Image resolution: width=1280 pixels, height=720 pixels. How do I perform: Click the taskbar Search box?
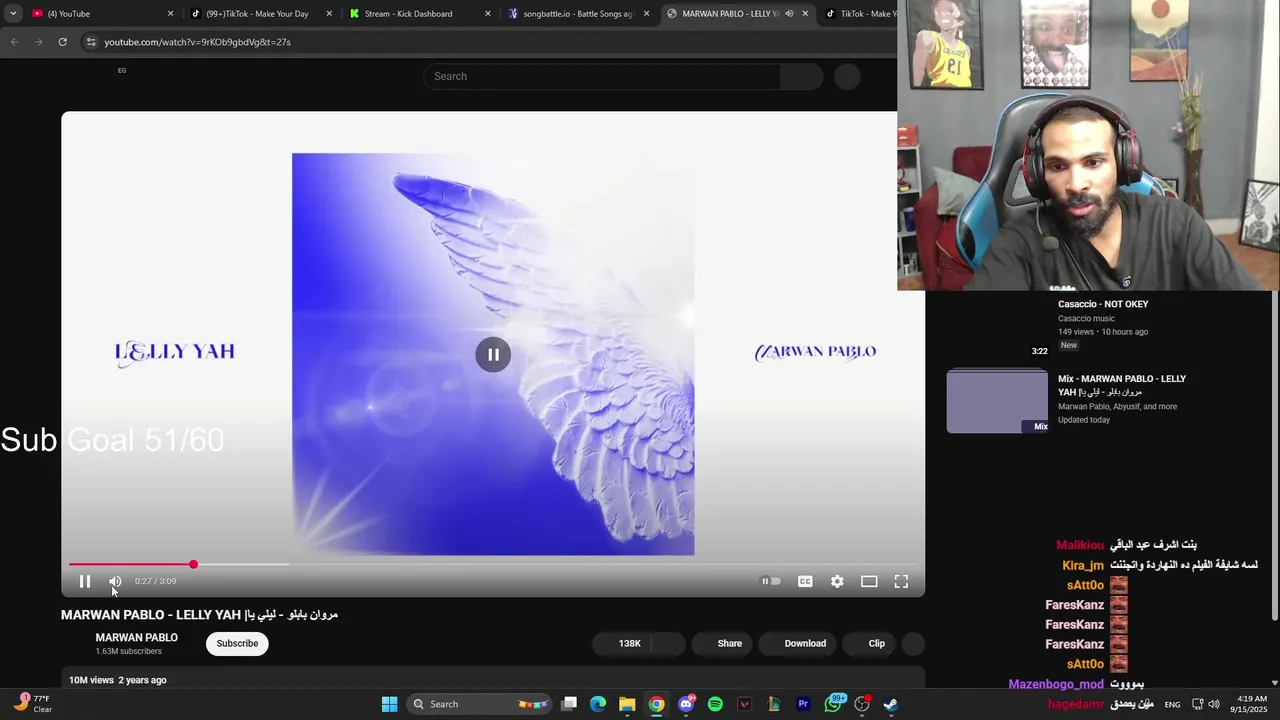pos(480,704)
